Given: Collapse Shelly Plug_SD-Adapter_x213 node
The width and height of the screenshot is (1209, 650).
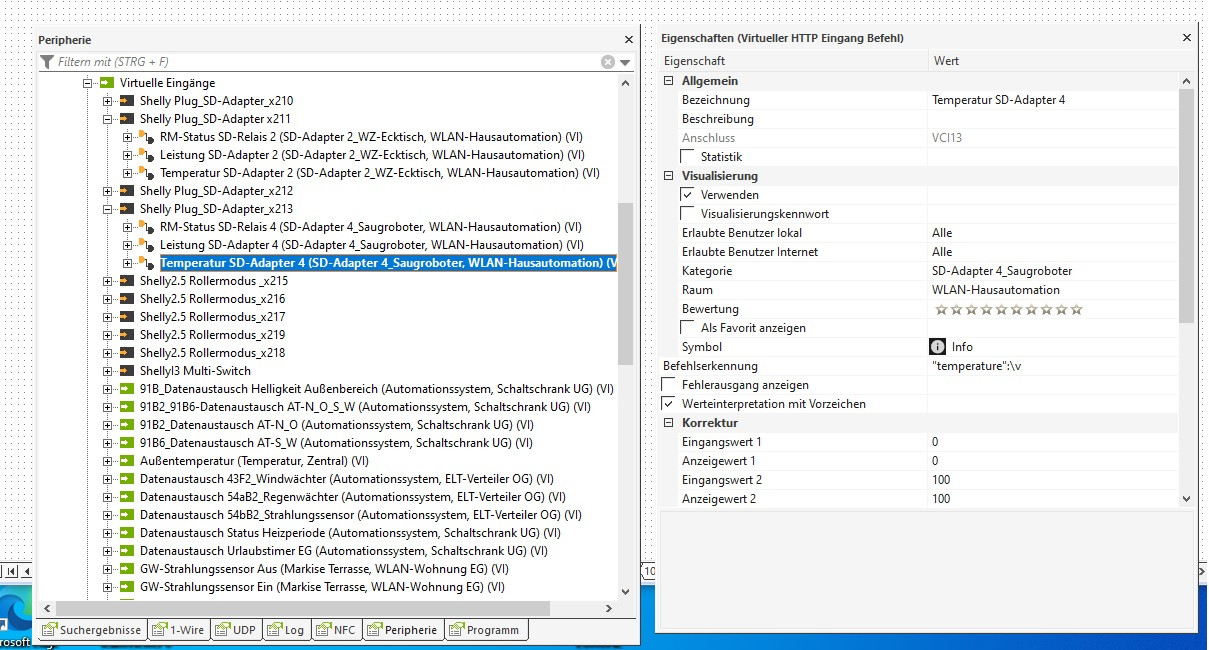Looking at the screenshot, I should coord(107,209).
